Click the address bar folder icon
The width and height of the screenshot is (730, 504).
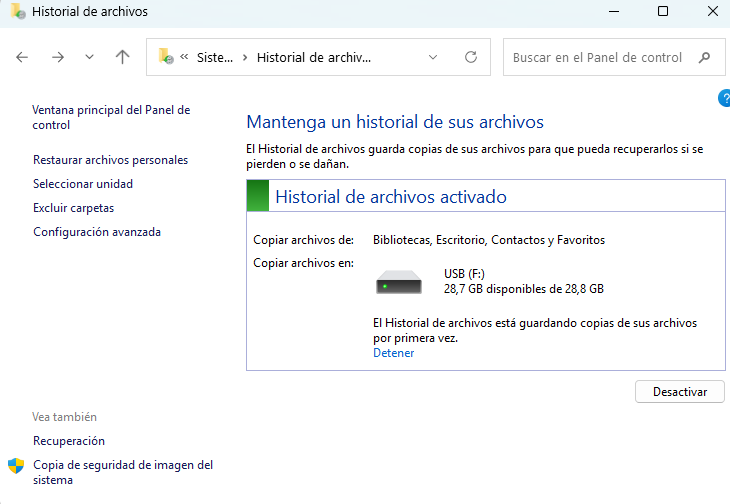click(166, 56)
